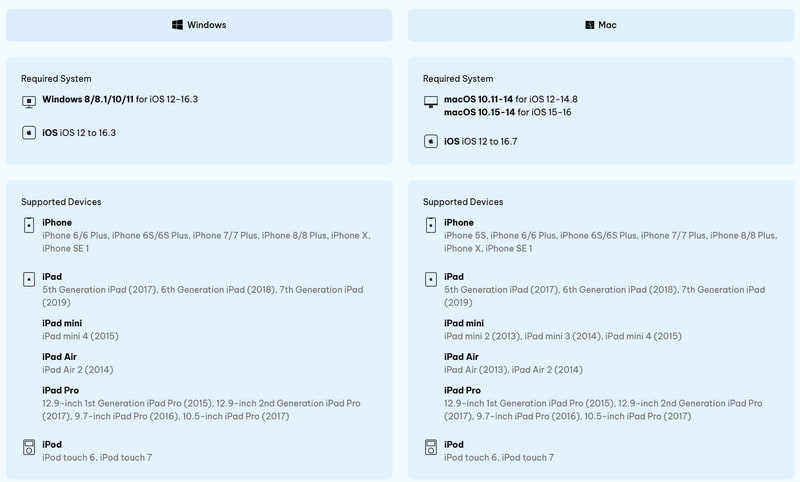Click 'iPod touch 6, iPod touch 7' in Windows column
The image size is (800, 482).
pos(97,458)
